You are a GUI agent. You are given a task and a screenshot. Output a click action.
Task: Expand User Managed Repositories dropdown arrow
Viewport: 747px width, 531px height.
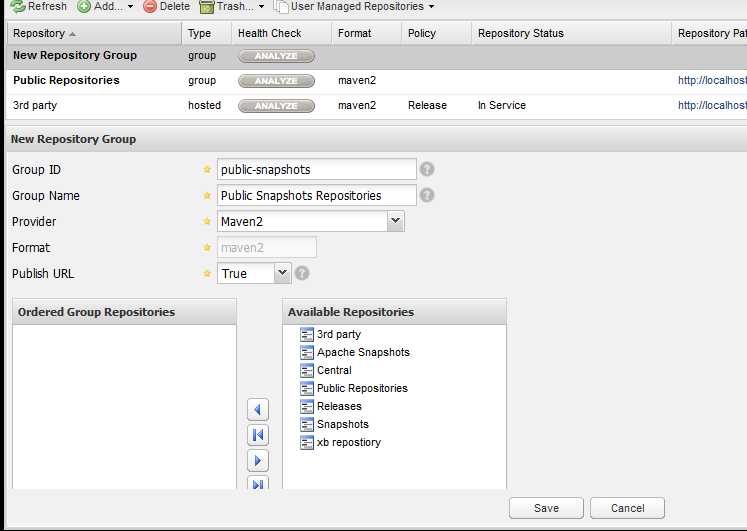[432, 7]
